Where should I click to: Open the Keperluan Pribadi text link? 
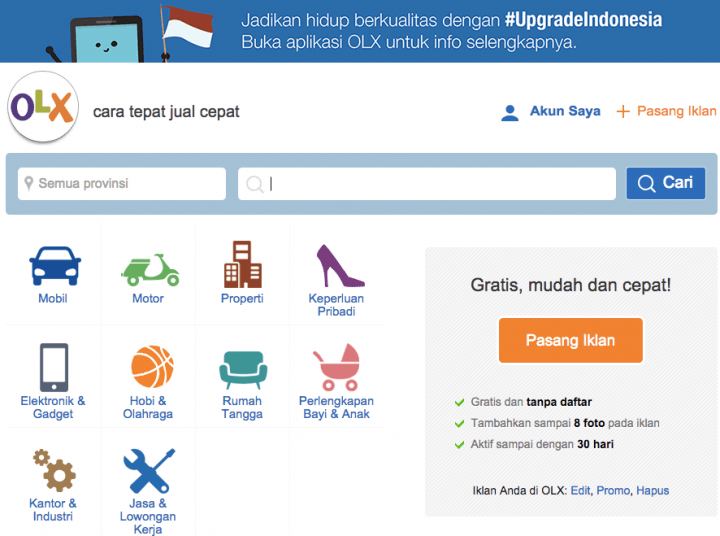tap(336, 305)
